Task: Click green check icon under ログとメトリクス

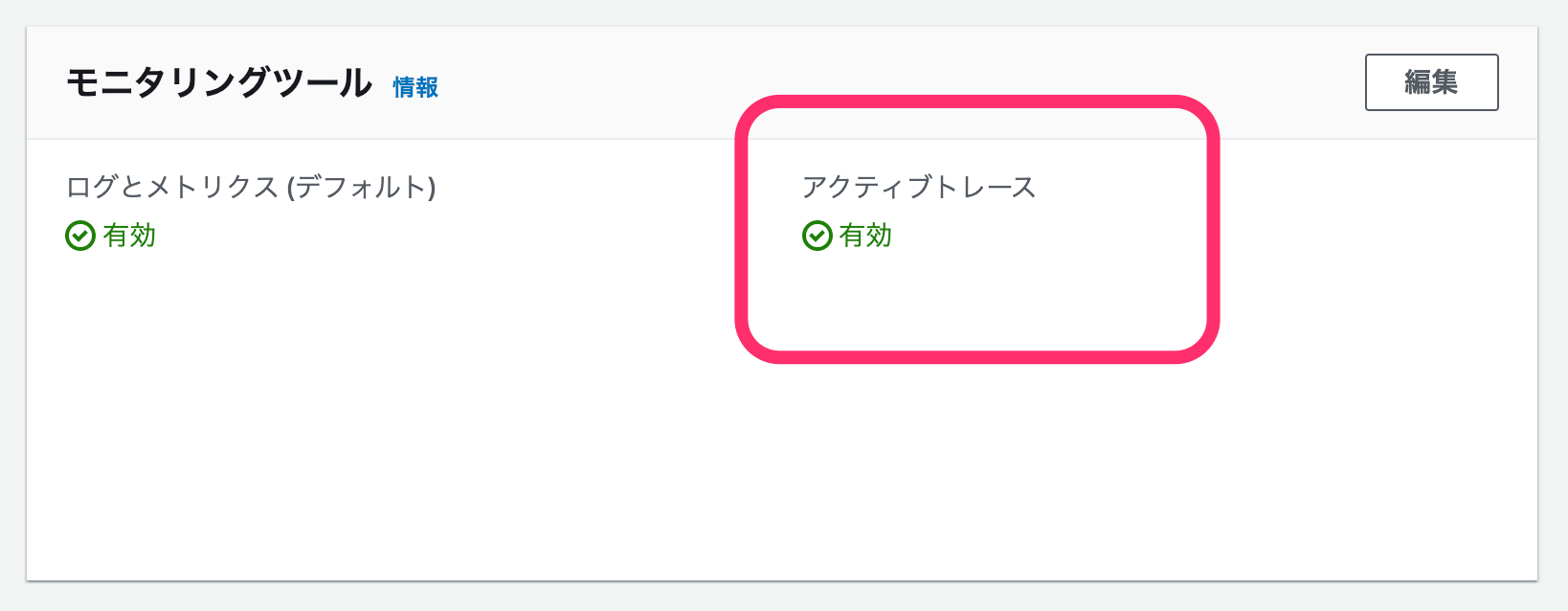Action: click(80, 236)
